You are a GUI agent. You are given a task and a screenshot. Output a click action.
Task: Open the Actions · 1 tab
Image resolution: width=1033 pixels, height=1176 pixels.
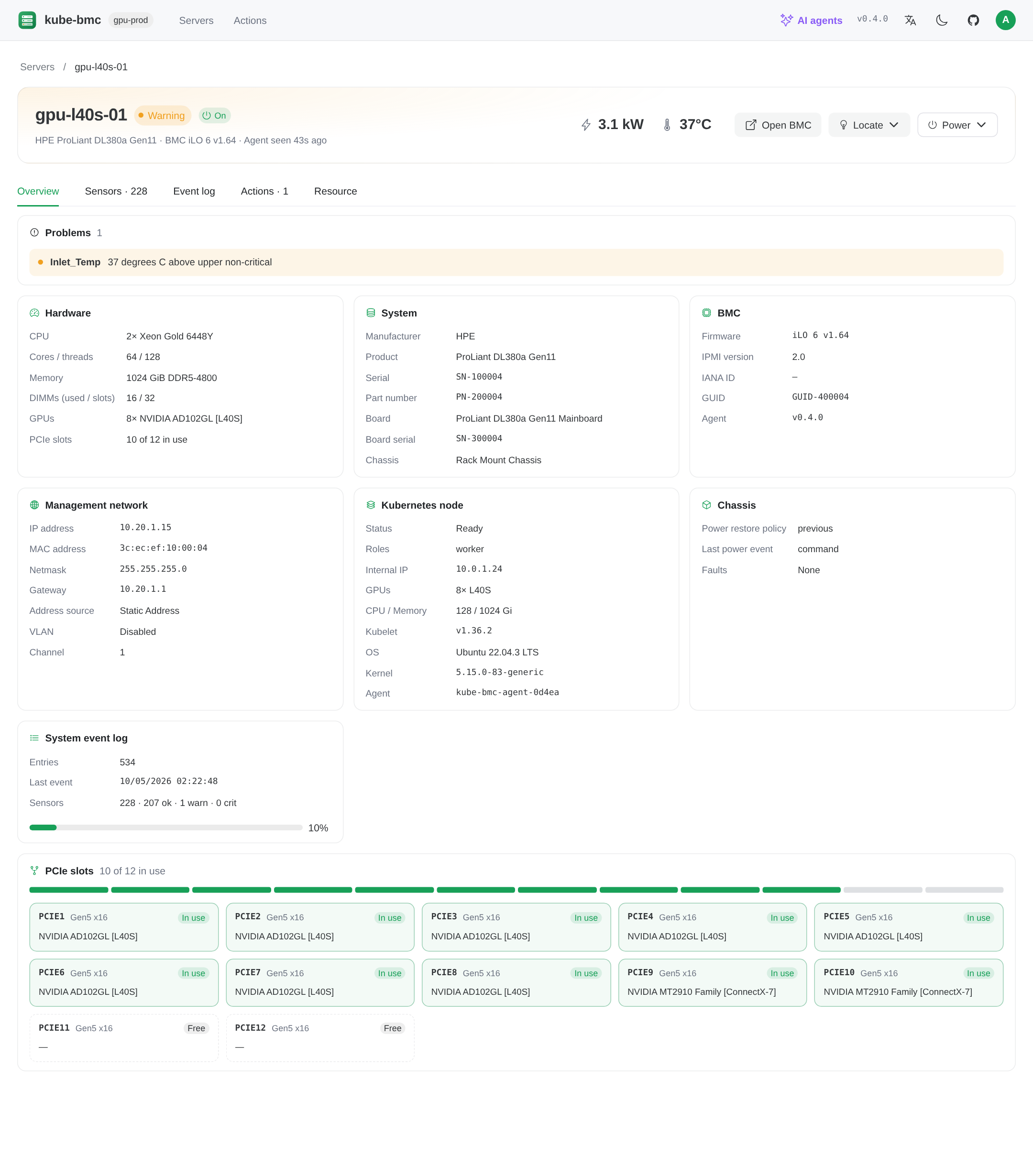[x=264, y=192]
